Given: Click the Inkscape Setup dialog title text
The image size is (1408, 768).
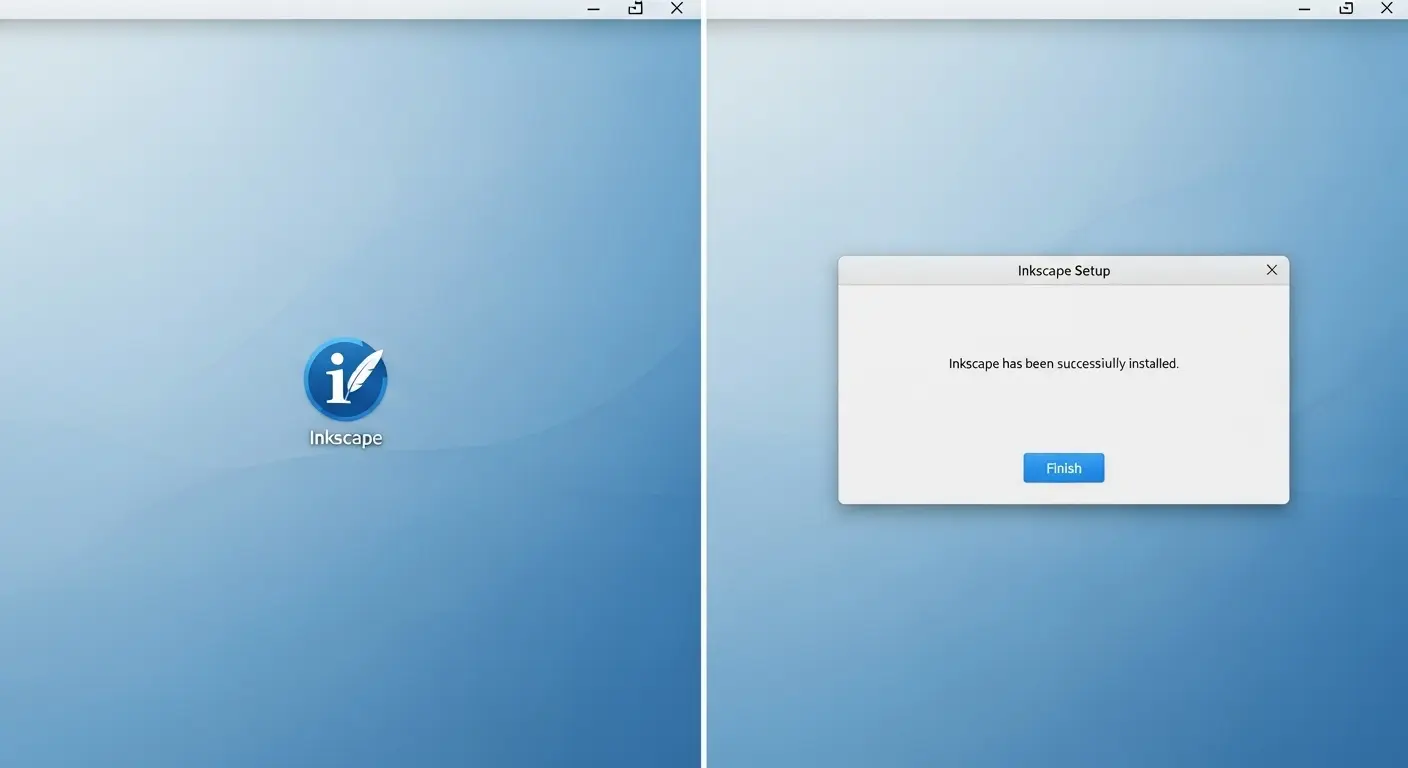Looking at the screenshot, I should pyautogui.click(x=1063, y=271).
